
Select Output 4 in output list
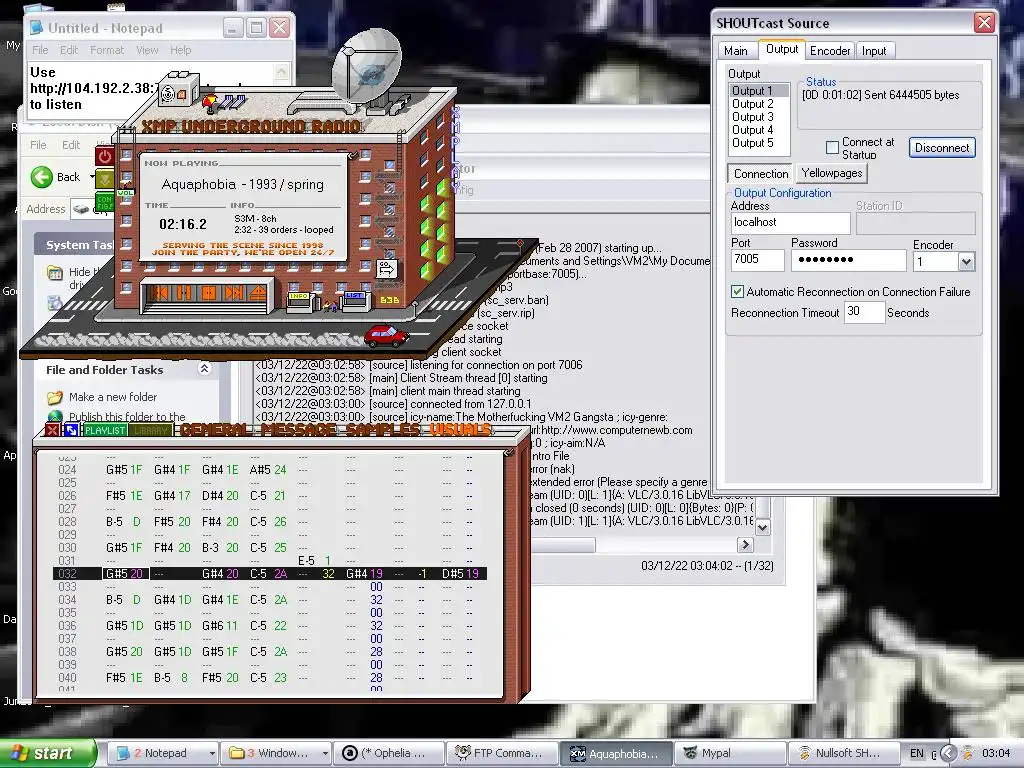[758, 130]
